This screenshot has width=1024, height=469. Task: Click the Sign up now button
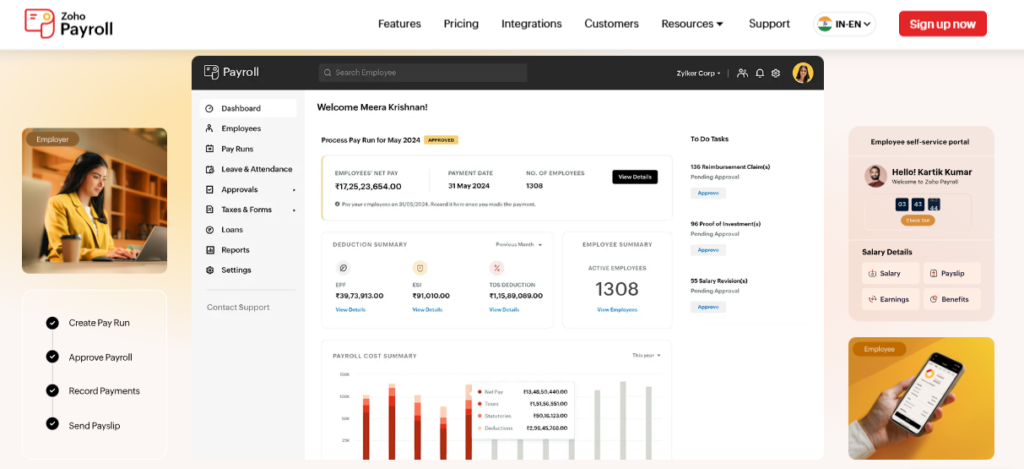click(x=942, y=24)
